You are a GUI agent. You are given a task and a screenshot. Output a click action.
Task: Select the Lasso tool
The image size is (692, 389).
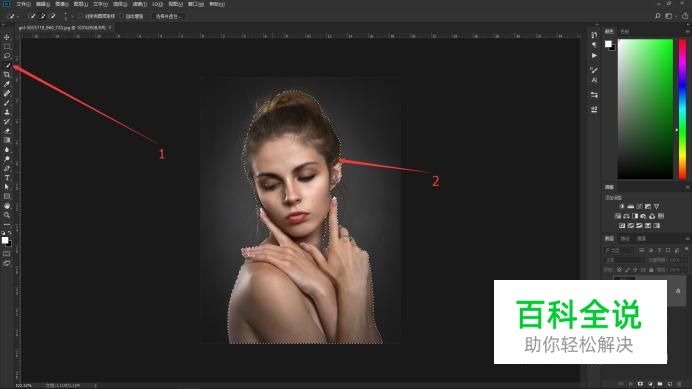tap(7, 56)
